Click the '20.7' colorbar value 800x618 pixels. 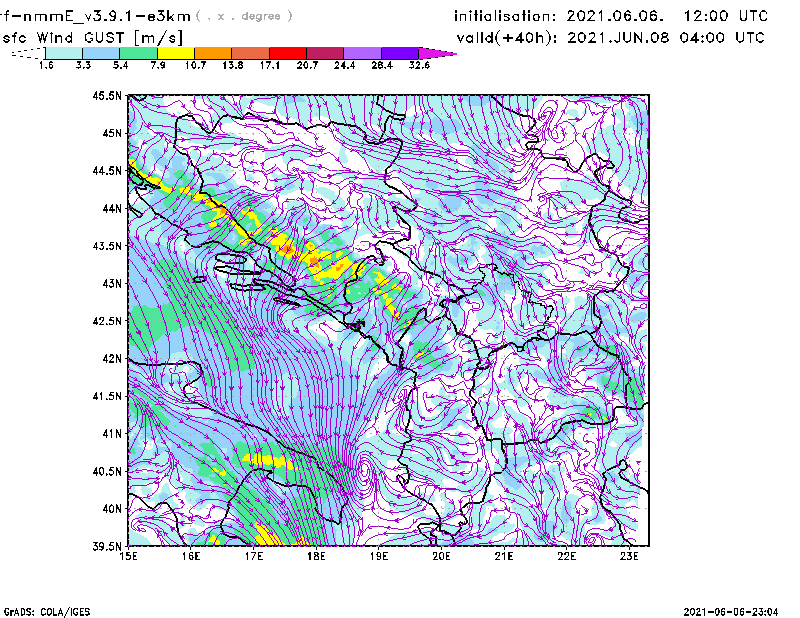(307, 65)
